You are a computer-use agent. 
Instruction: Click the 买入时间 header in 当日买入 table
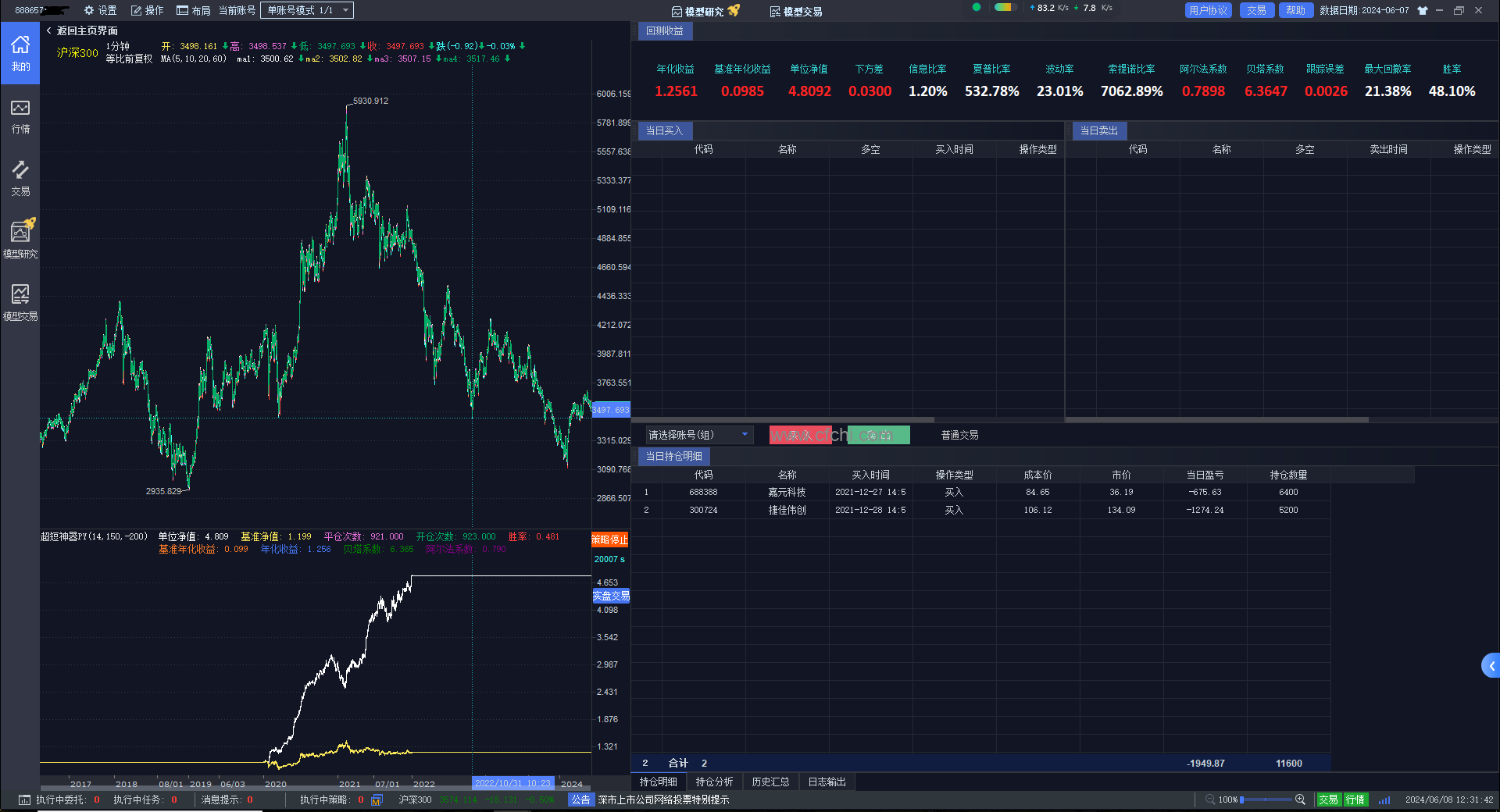click(x=954, y=149)
